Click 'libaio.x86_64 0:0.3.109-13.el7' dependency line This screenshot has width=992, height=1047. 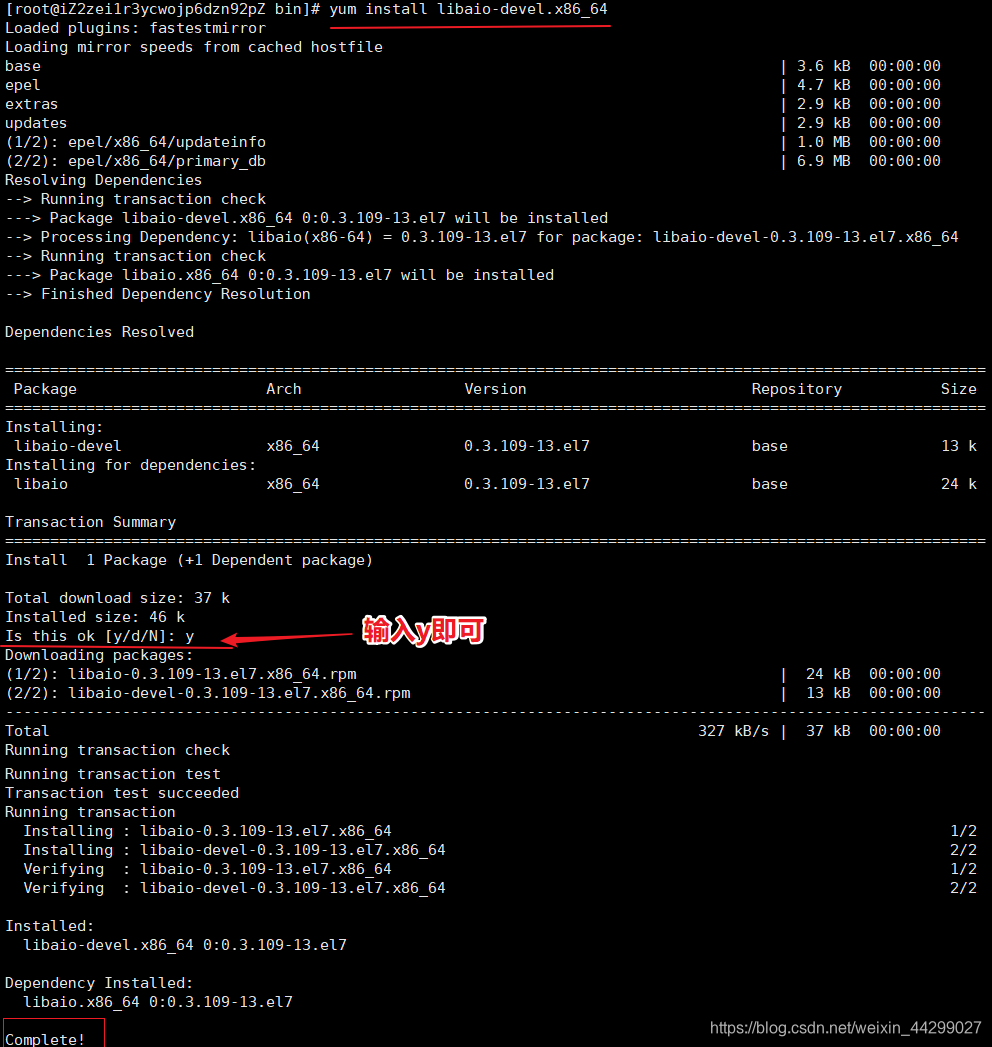pos(158,1002)
